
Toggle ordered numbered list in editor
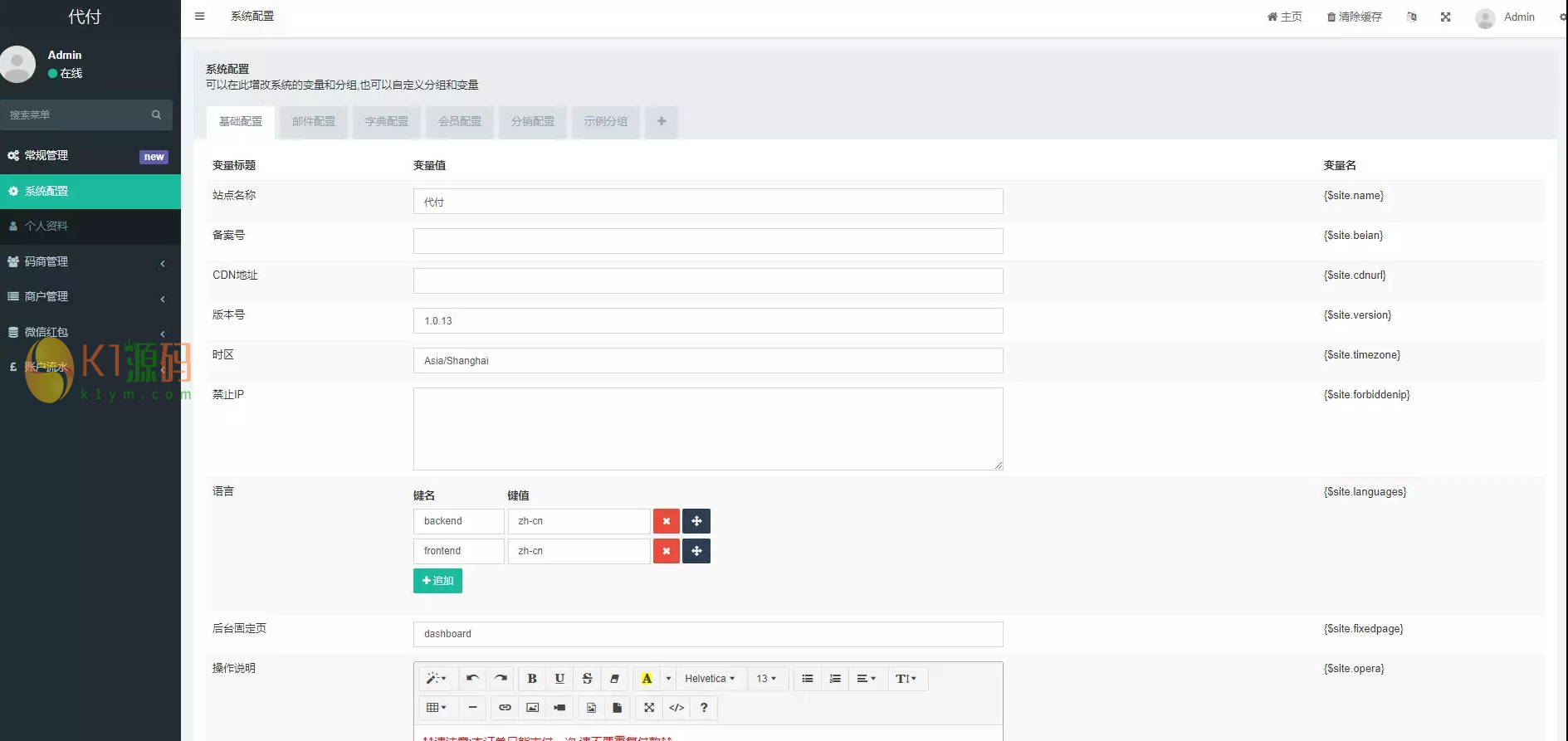click(835, 679)
